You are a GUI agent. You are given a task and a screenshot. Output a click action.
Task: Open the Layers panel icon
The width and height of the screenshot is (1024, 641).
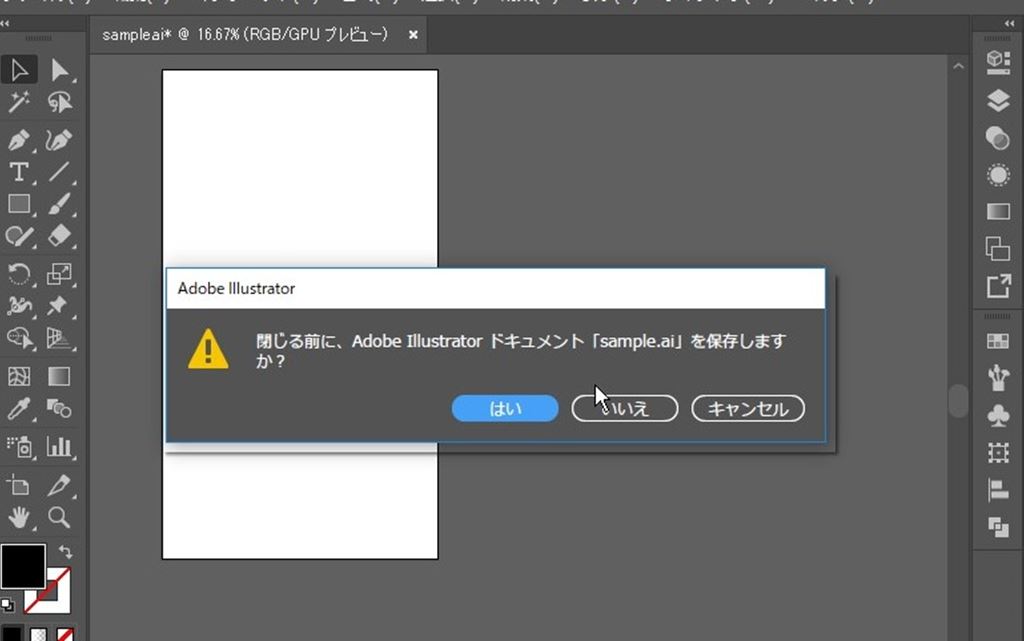(998, 100)
